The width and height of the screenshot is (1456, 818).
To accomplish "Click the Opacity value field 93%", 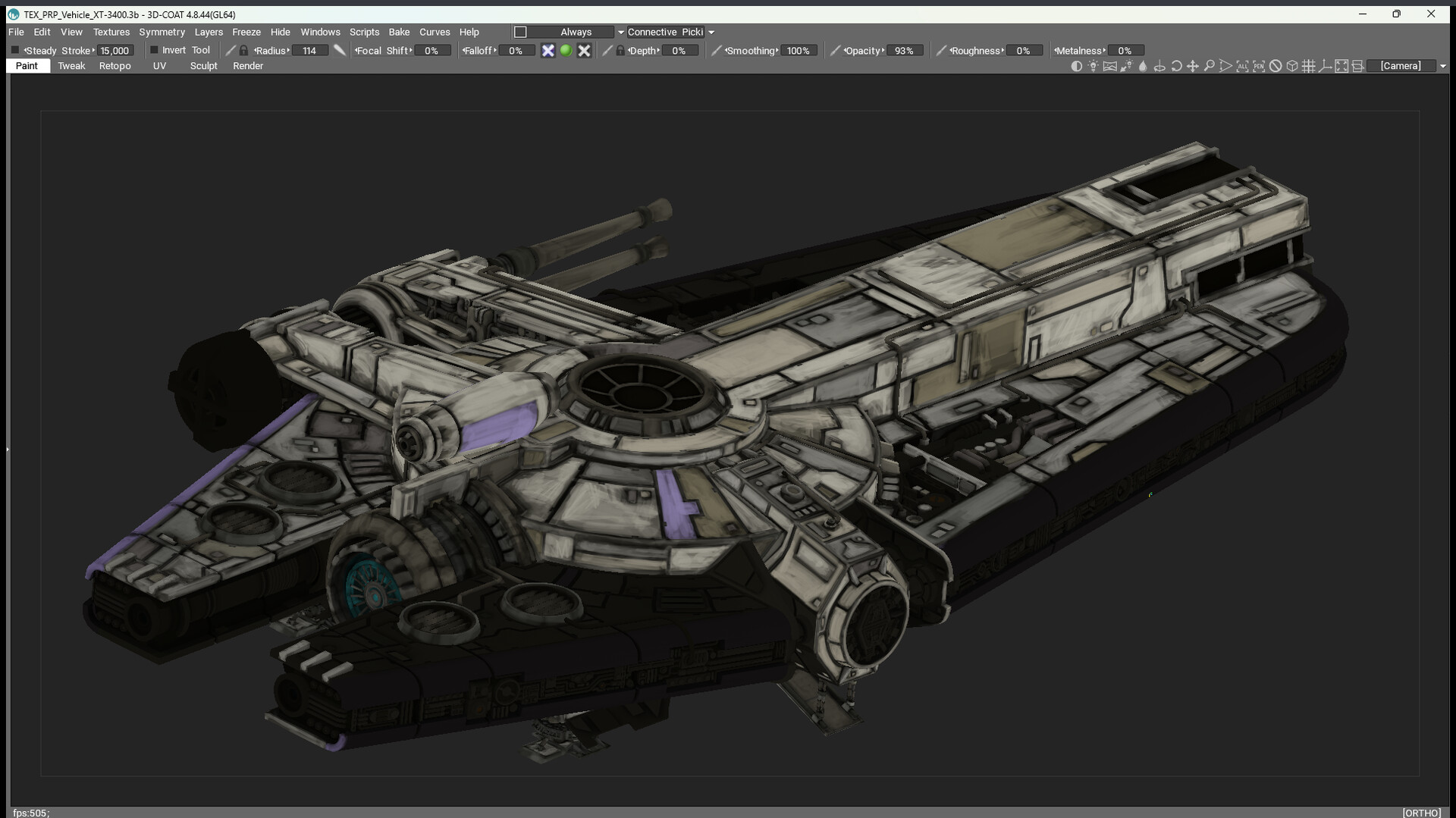I will [904, 51].
